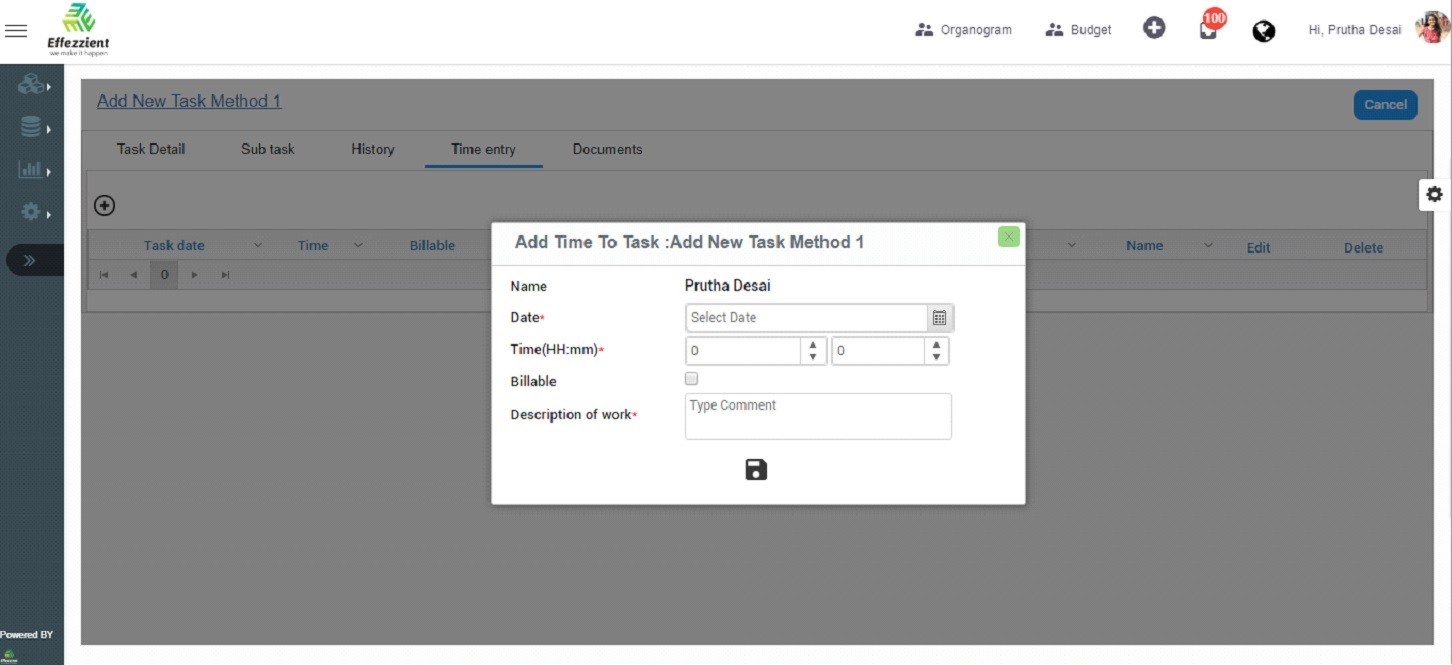Enable the Billable checkbox
Viewport: 1452px width, 665px height.
[x=691, y=379]
